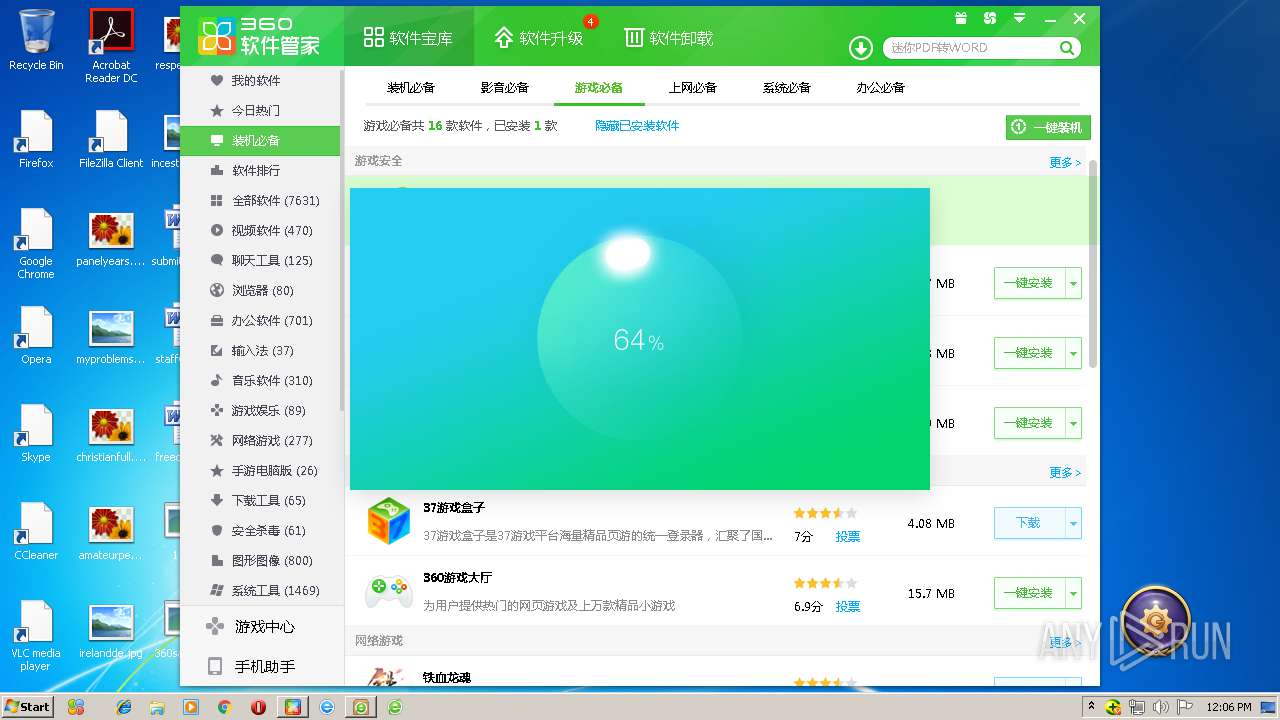Open 全部软件 (7631) category
This screenshot has width=1280, height=720.
pyautogui.click(x=260, y=200)
